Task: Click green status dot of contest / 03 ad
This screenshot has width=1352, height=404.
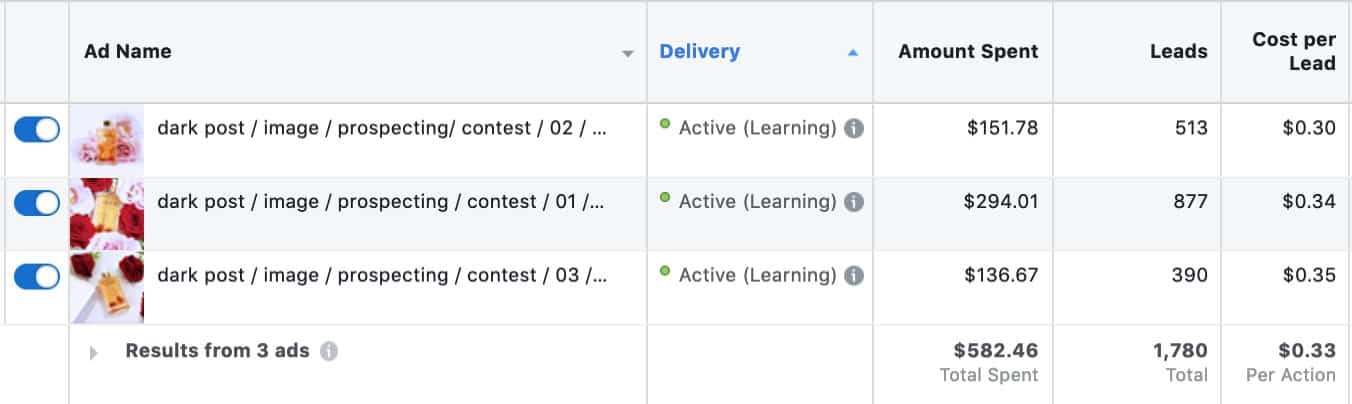Action: coord(665,271)
